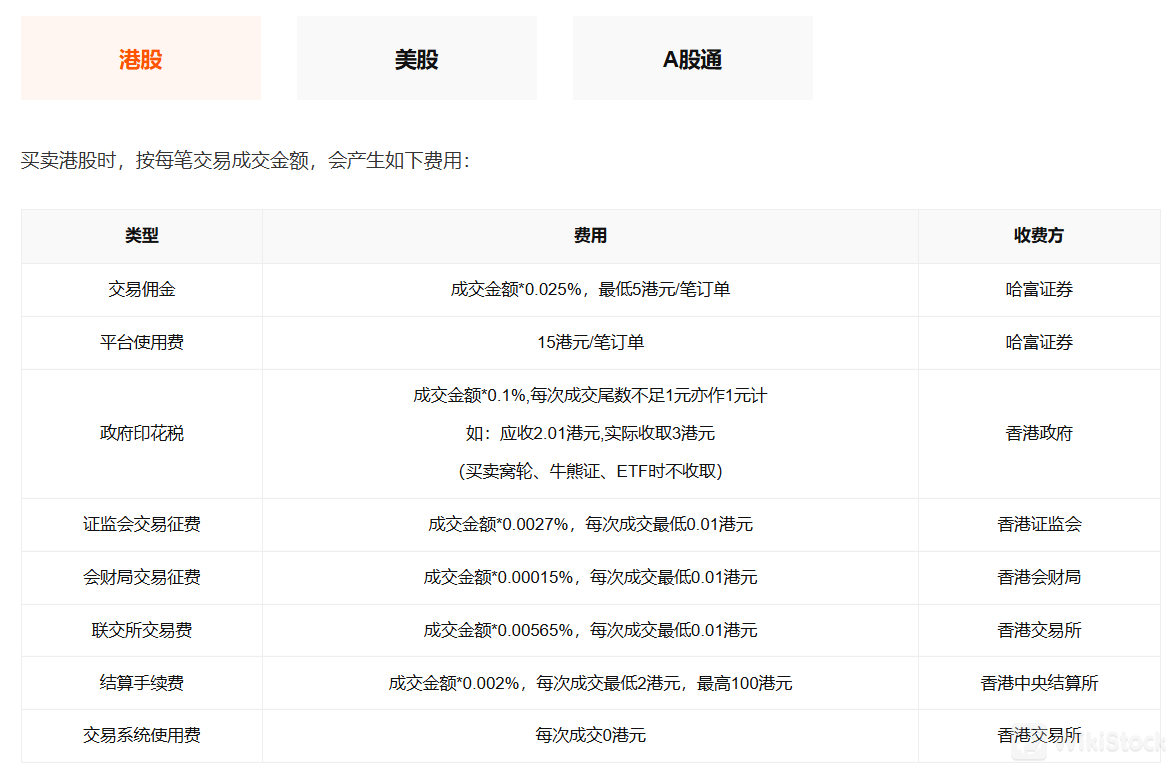
Task: Click the 类型 column header
Action: point(140,236)
